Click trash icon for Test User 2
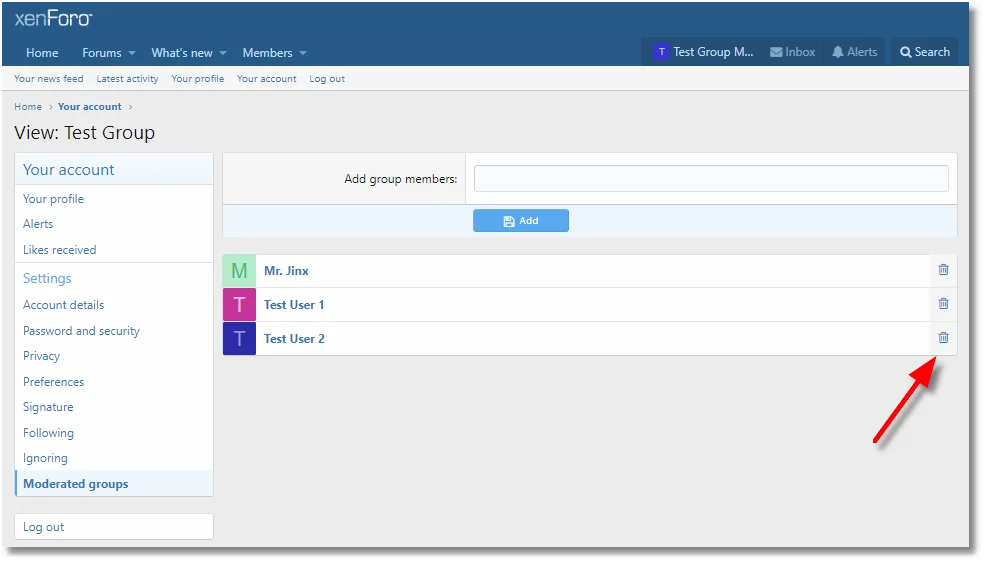983x561 pixels. (x=942, y=338)
